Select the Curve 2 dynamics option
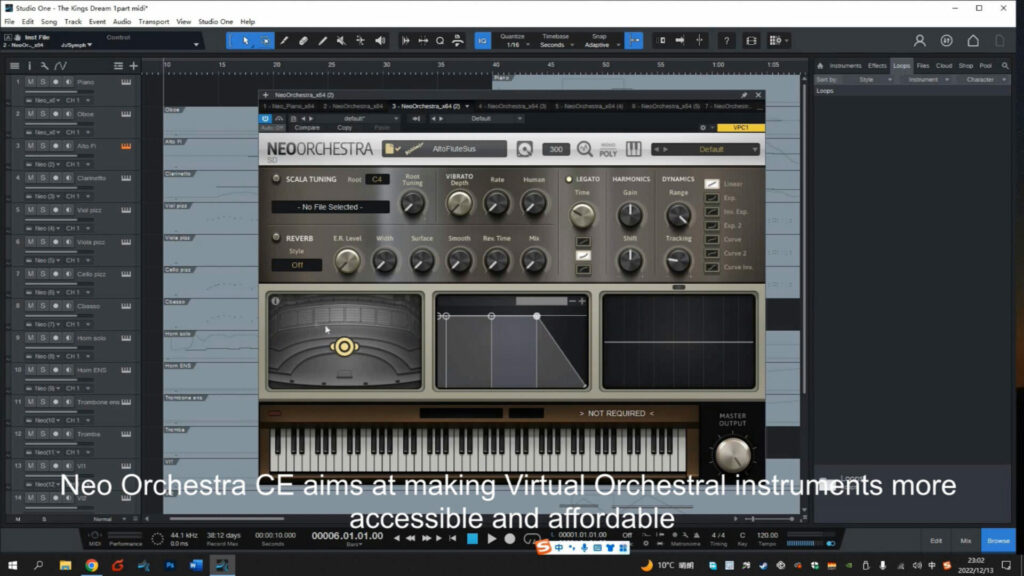1024x576 pixels. click(712, 253)
